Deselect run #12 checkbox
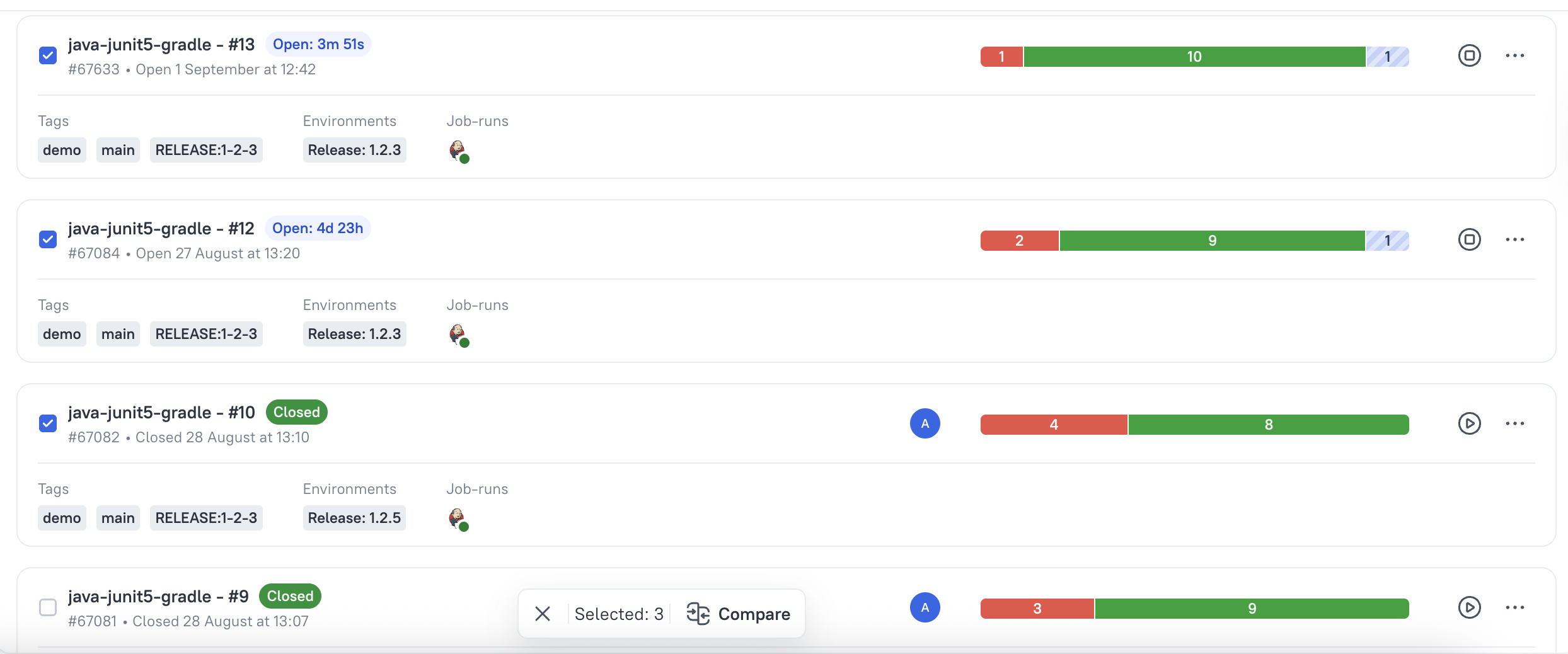Screen dimensions: 1568x654 tap(48, 239)
